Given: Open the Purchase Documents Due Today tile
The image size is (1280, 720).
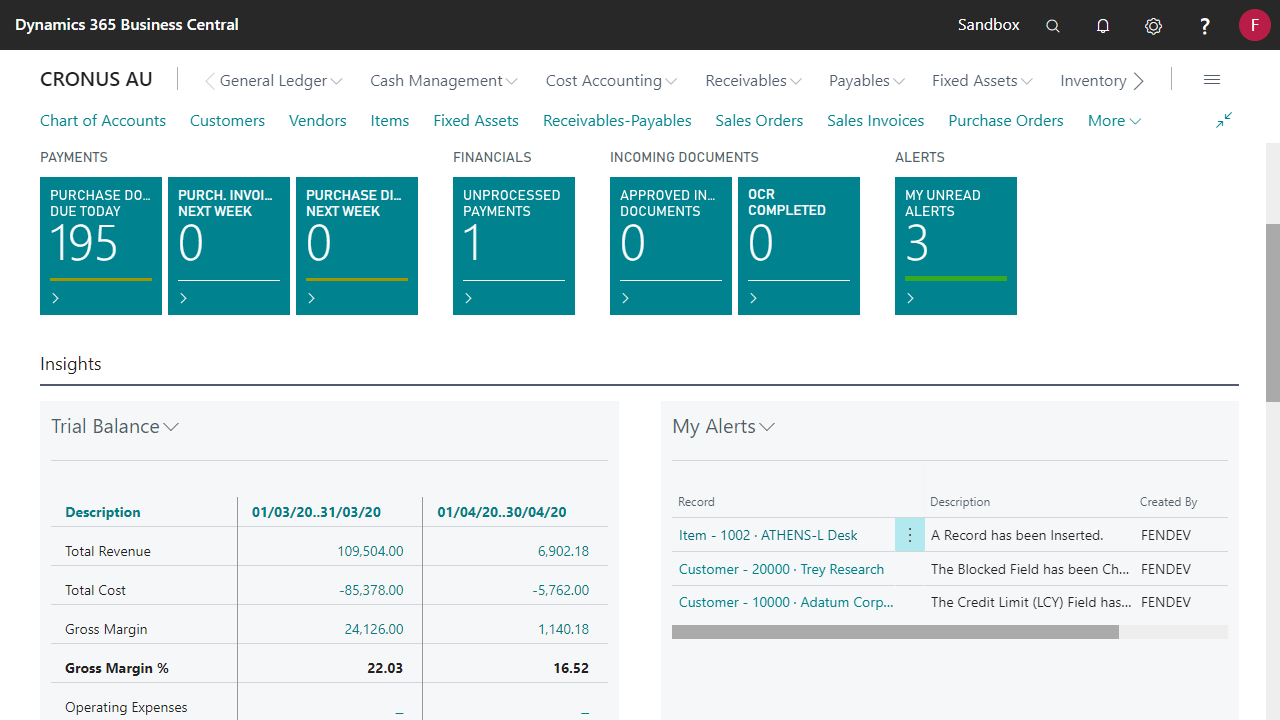Looking at the screenshot, I should pyautogui.click(x=101, y=246).
